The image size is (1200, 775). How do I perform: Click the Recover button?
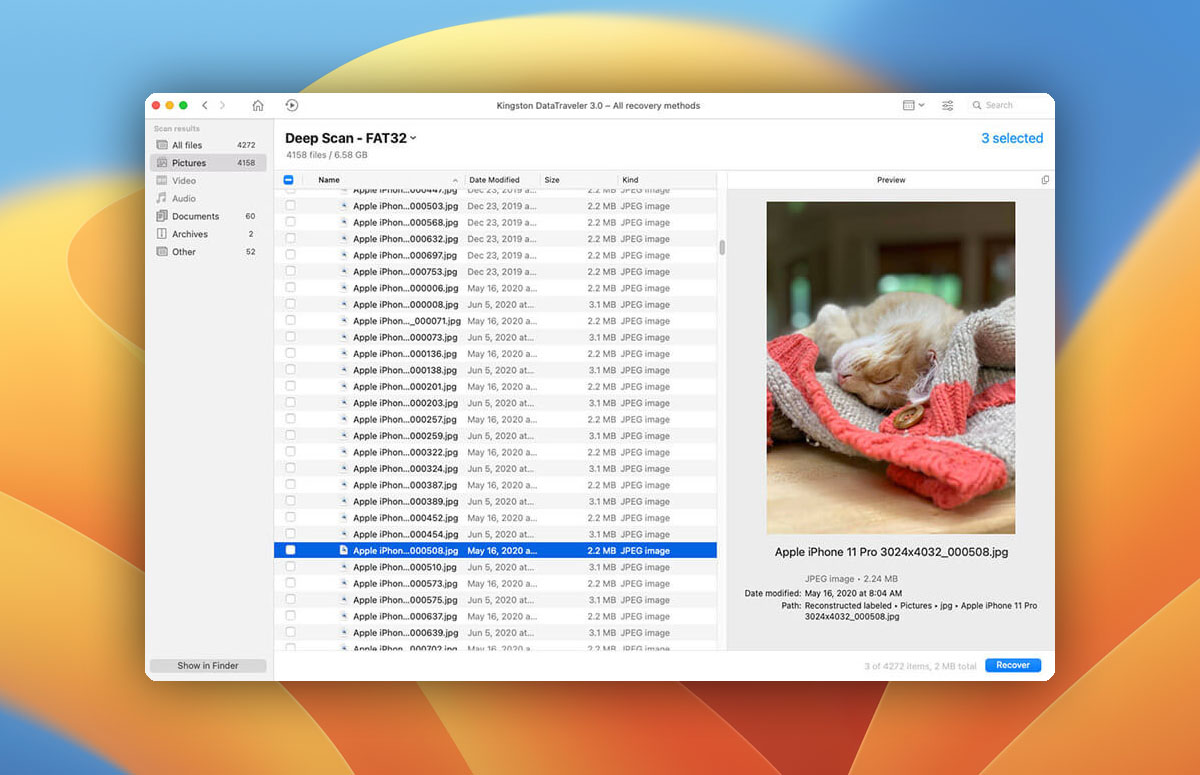point(1013,665)
